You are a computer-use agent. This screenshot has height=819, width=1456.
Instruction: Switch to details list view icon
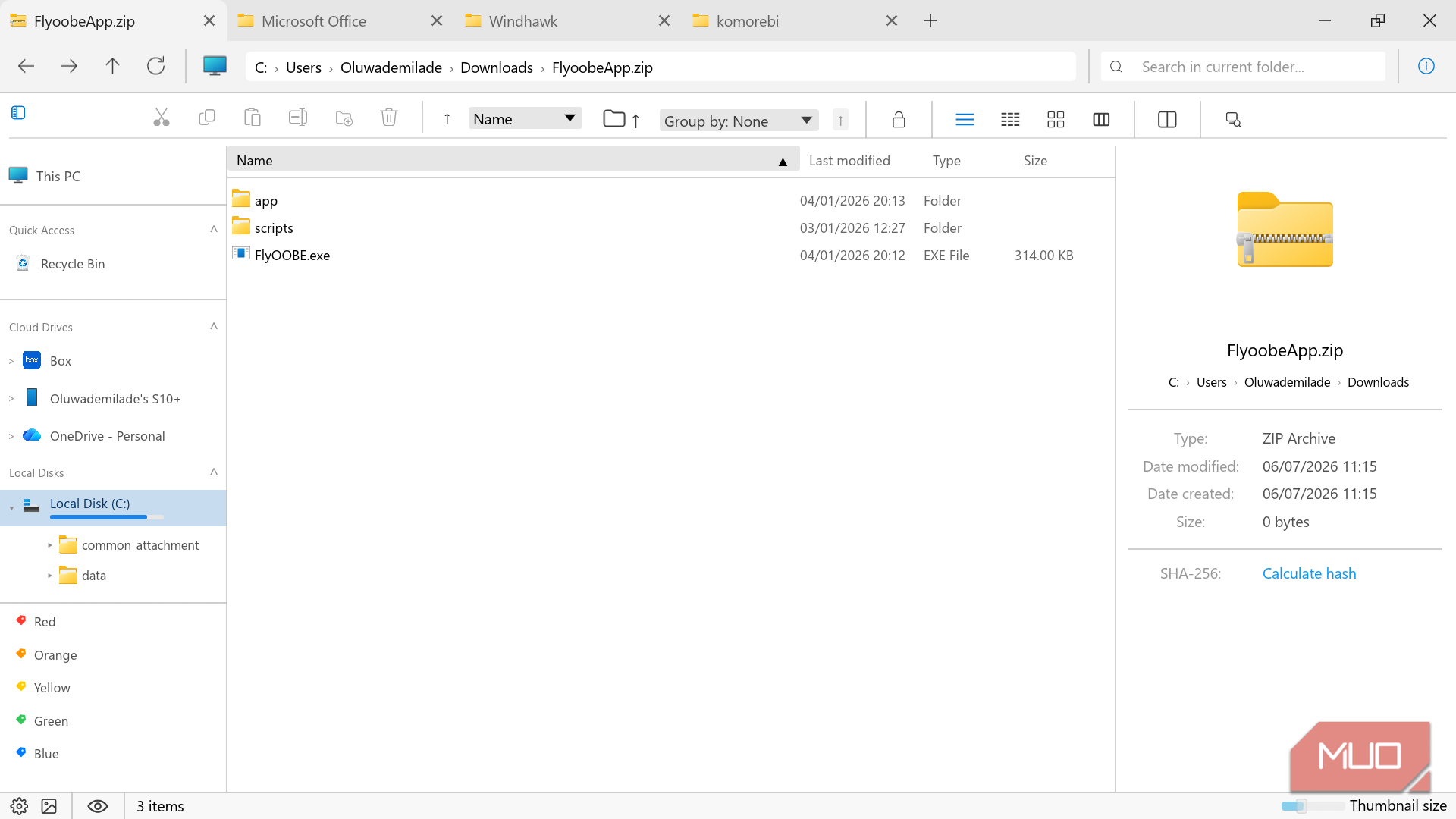point(965,119)
